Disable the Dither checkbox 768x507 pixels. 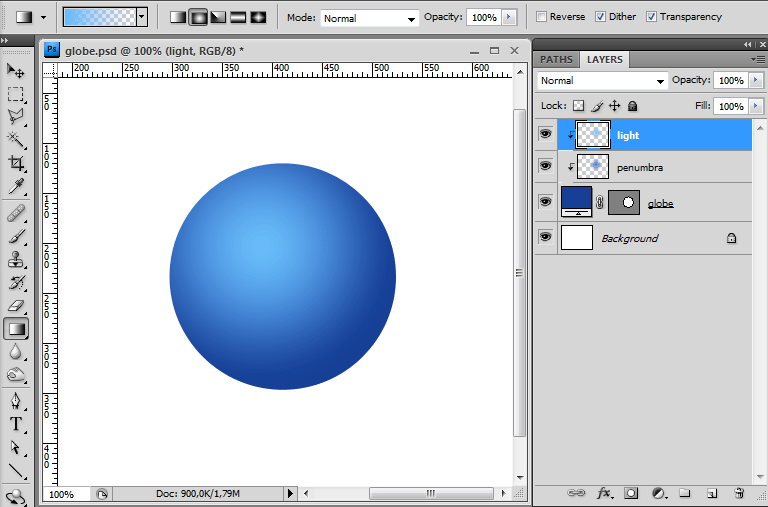coord(600,17)
